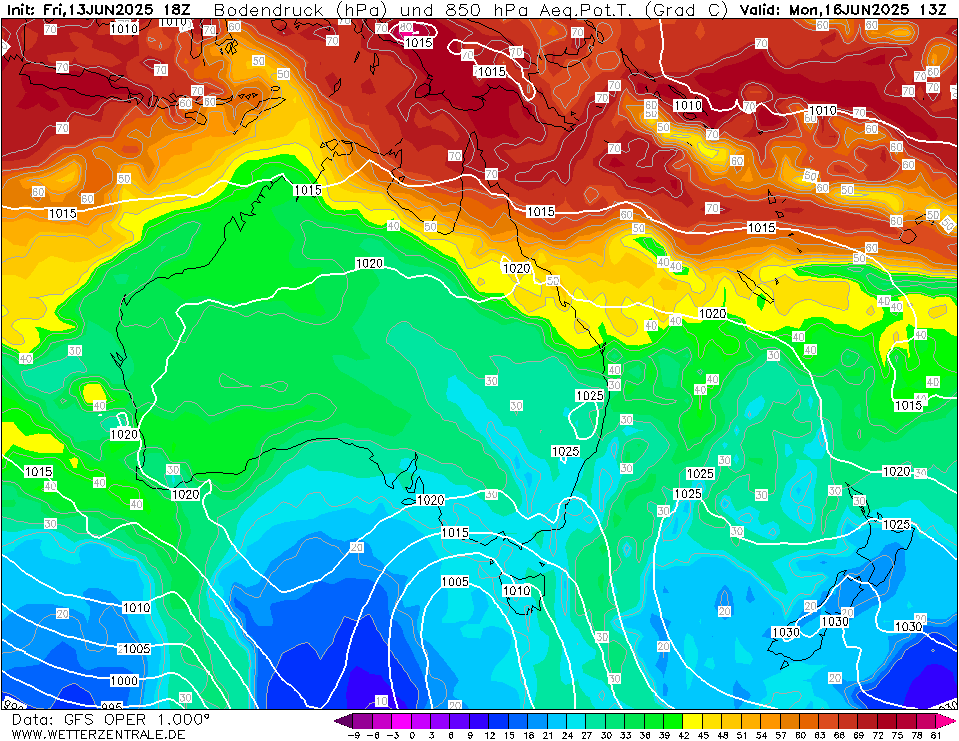This screenshot has height=741, width=959.
Task: Click the purple legend swatch between -9 and -6
Action: [x=363, y=720]
